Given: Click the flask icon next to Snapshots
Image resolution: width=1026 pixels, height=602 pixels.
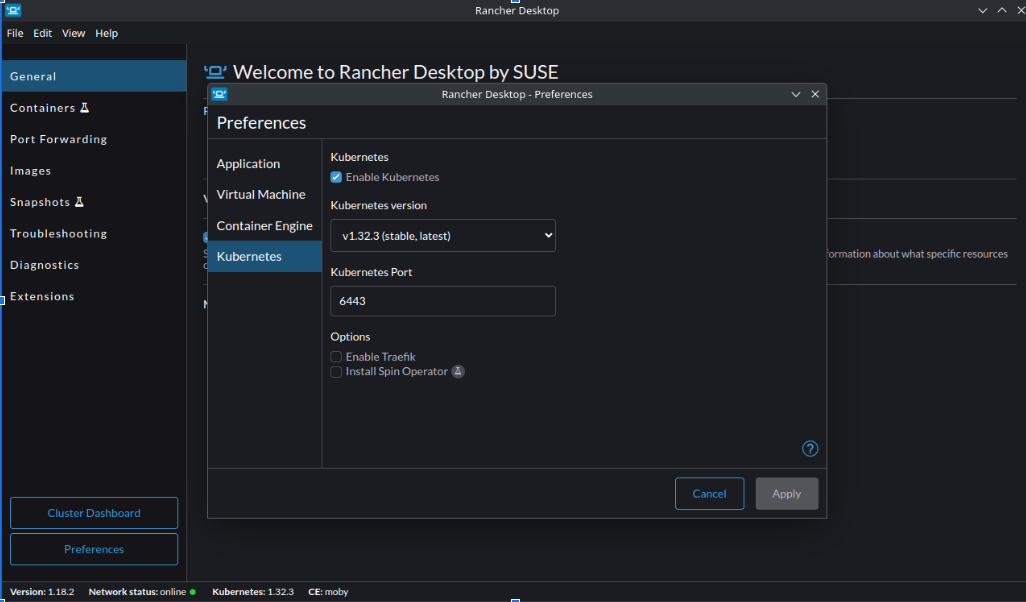Looking at the screenshot, I should [x=79, y=202].
